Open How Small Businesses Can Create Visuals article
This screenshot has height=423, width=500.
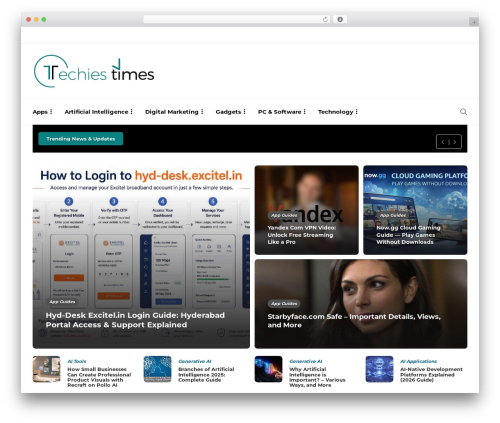tap(99, 377)
